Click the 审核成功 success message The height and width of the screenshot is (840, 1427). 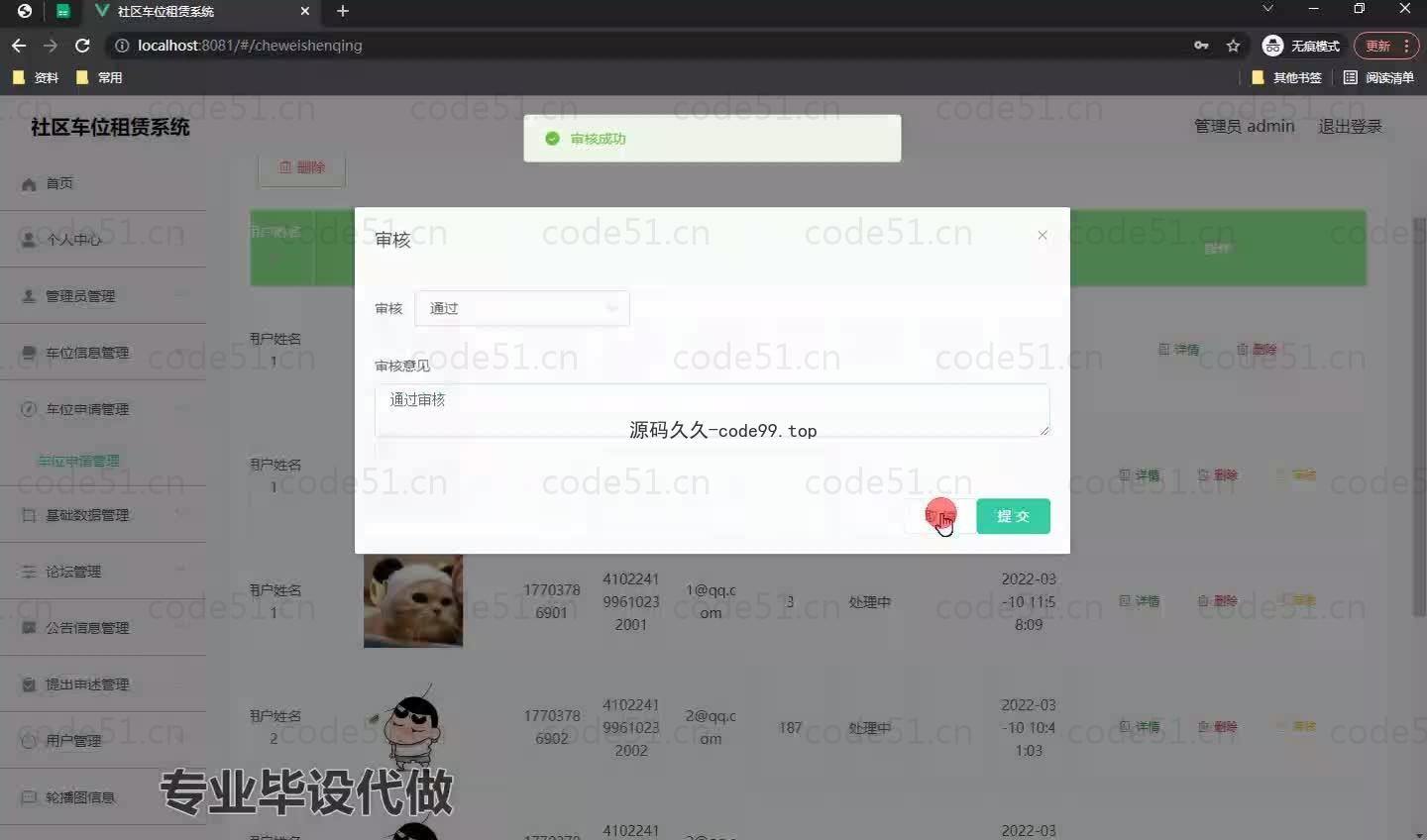tap(712, 139)
